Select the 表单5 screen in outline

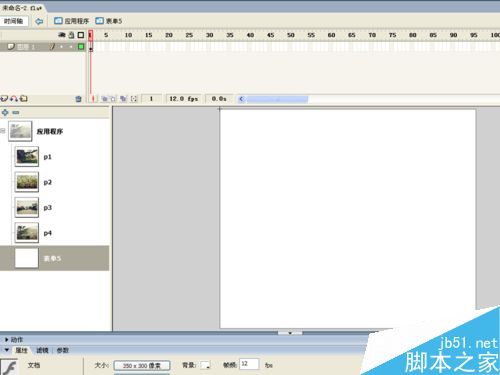[x=54, y=258]
